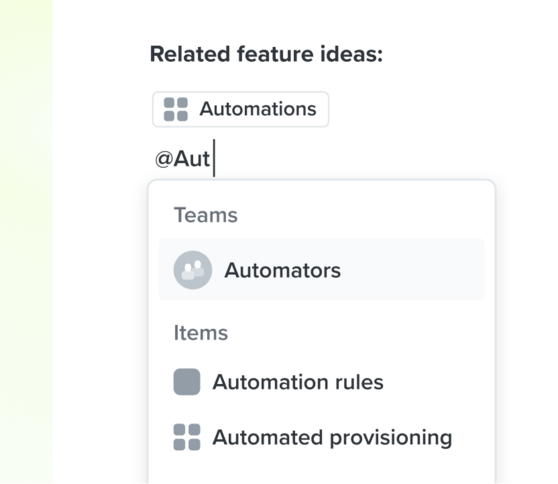This screenshot has width=558, height=484.
Task: Click the Related feature ideas heading
Action: coord(266,54)
